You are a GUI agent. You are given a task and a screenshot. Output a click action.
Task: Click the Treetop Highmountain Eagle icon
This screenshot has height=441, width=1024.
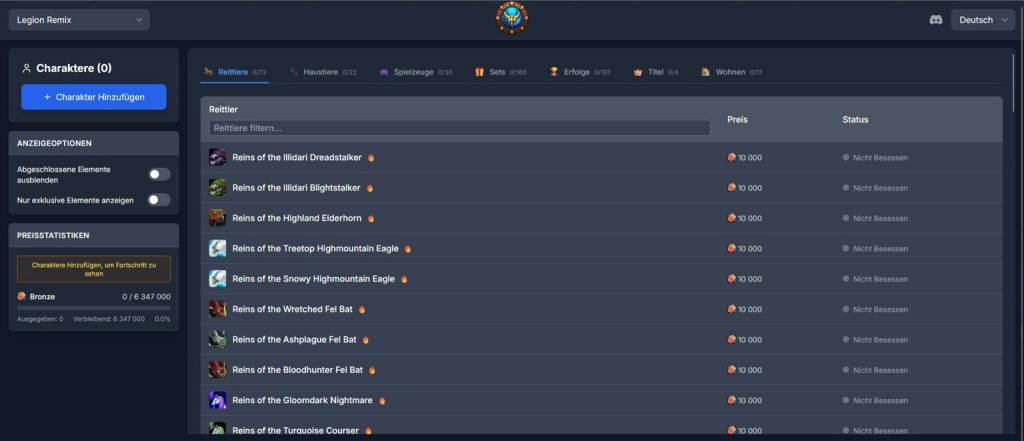[217, 249]
